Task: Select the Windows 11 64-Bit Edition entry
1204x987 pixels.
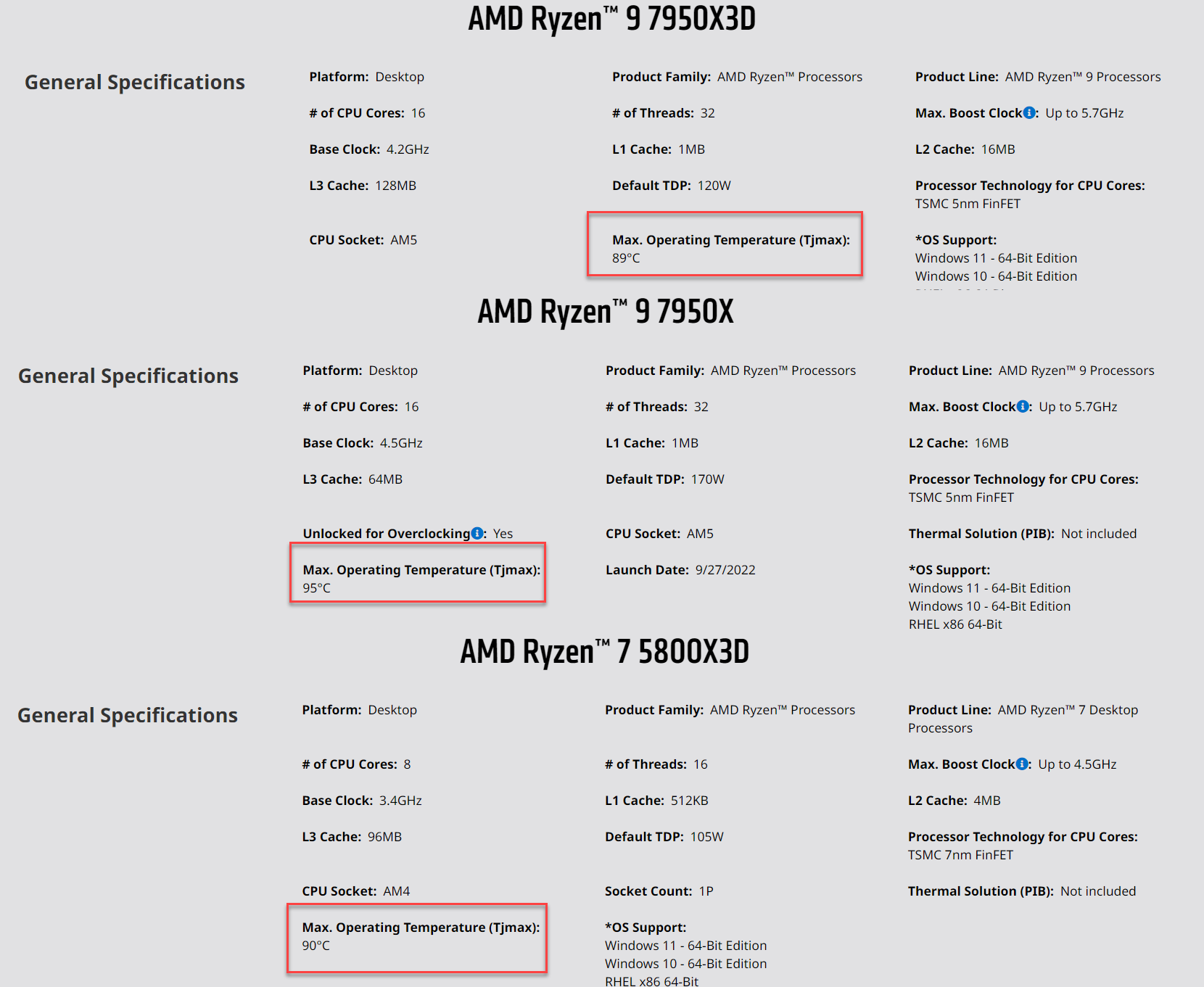Action: (x=995, y=257)
